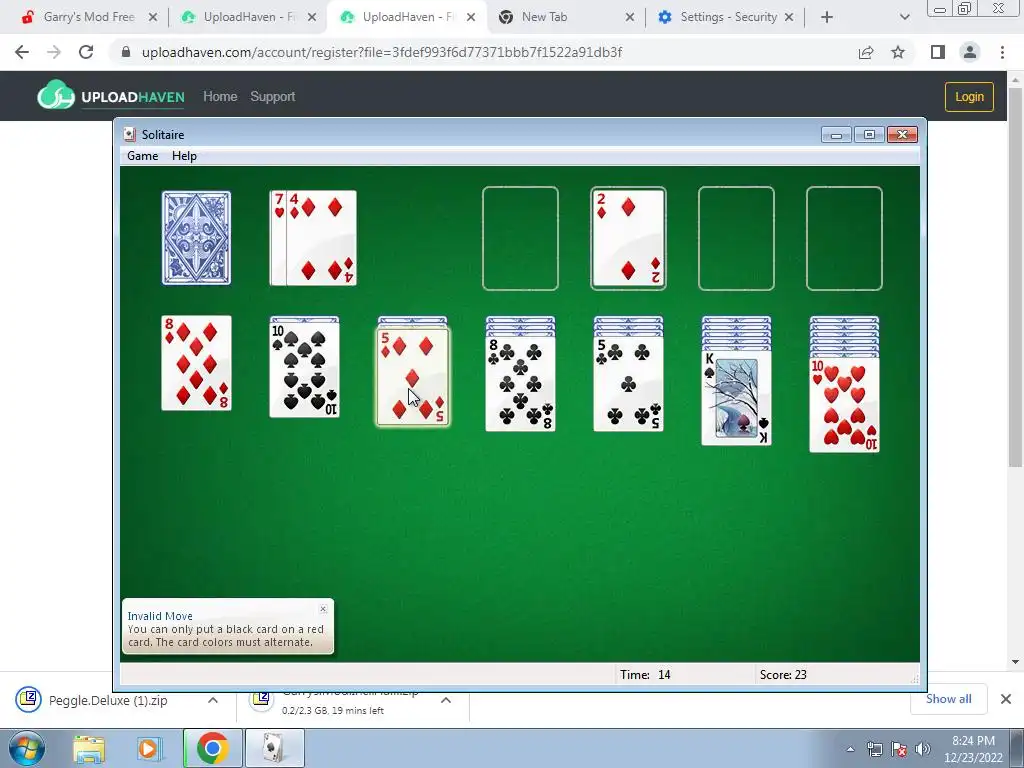This screenshot has height=768, width=1024.
Task: Launch Windows Media Player from taskbar
Action: (148, 748)
